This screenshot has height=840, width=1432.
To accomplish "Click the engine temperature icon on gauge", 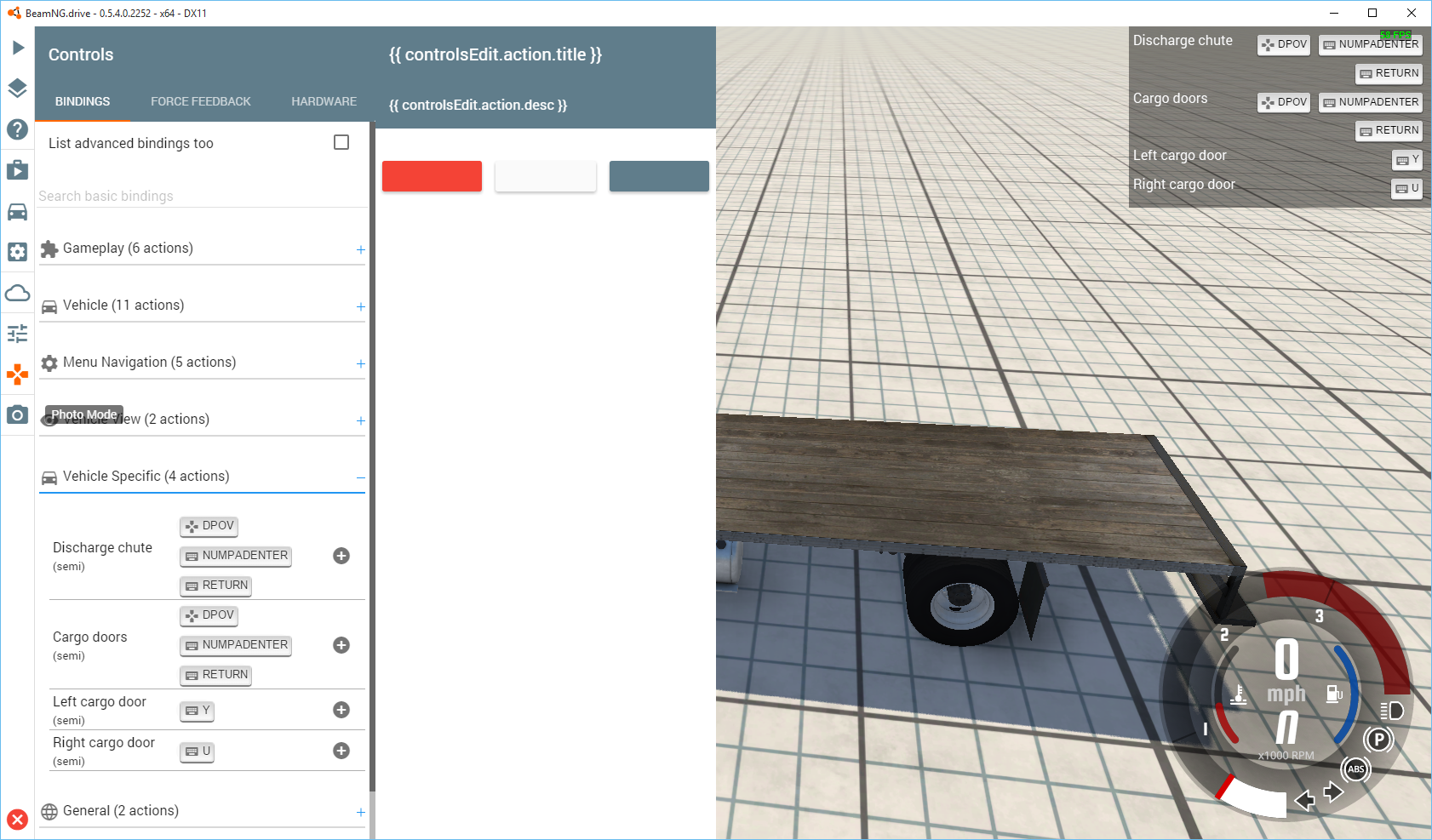I will click(x=1240, y=695).
